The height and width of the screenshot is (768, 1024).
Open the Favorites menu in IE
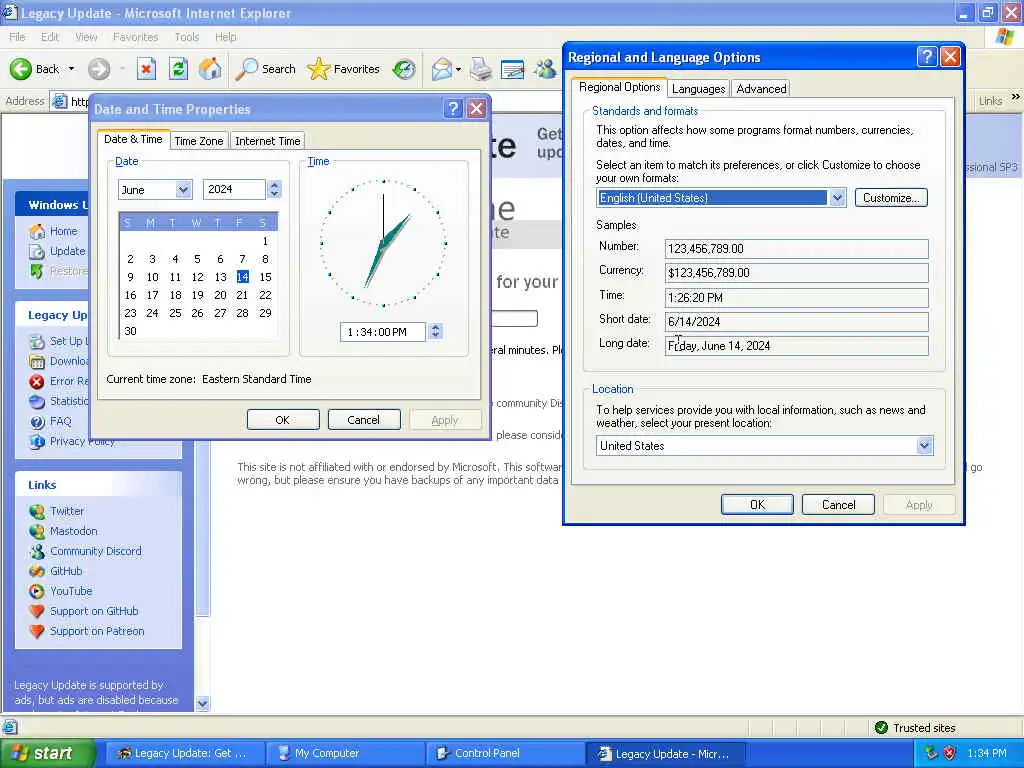point(135,37)
